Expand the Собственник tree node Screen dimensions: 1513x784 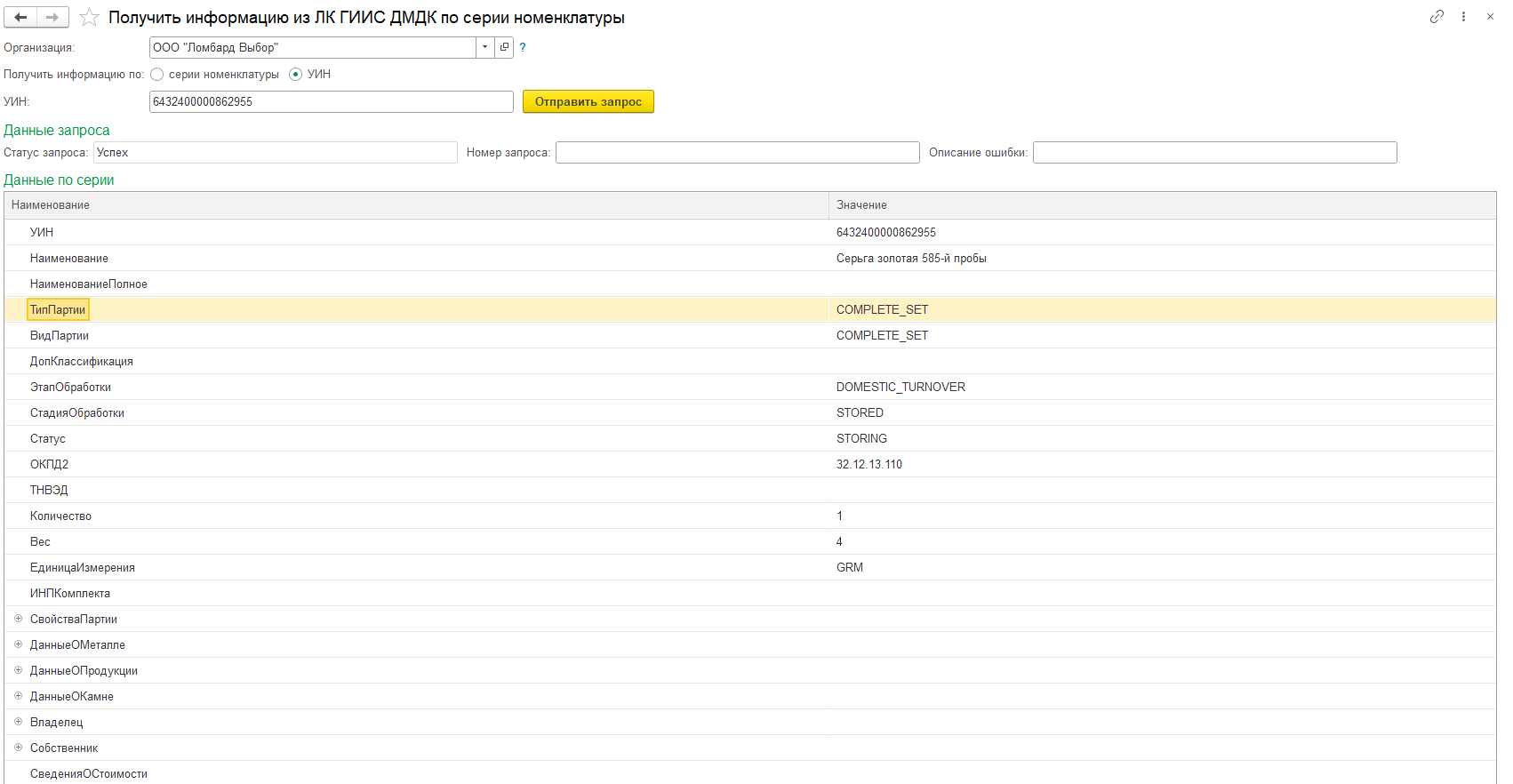pyautogui.click(x=18, y=748)
